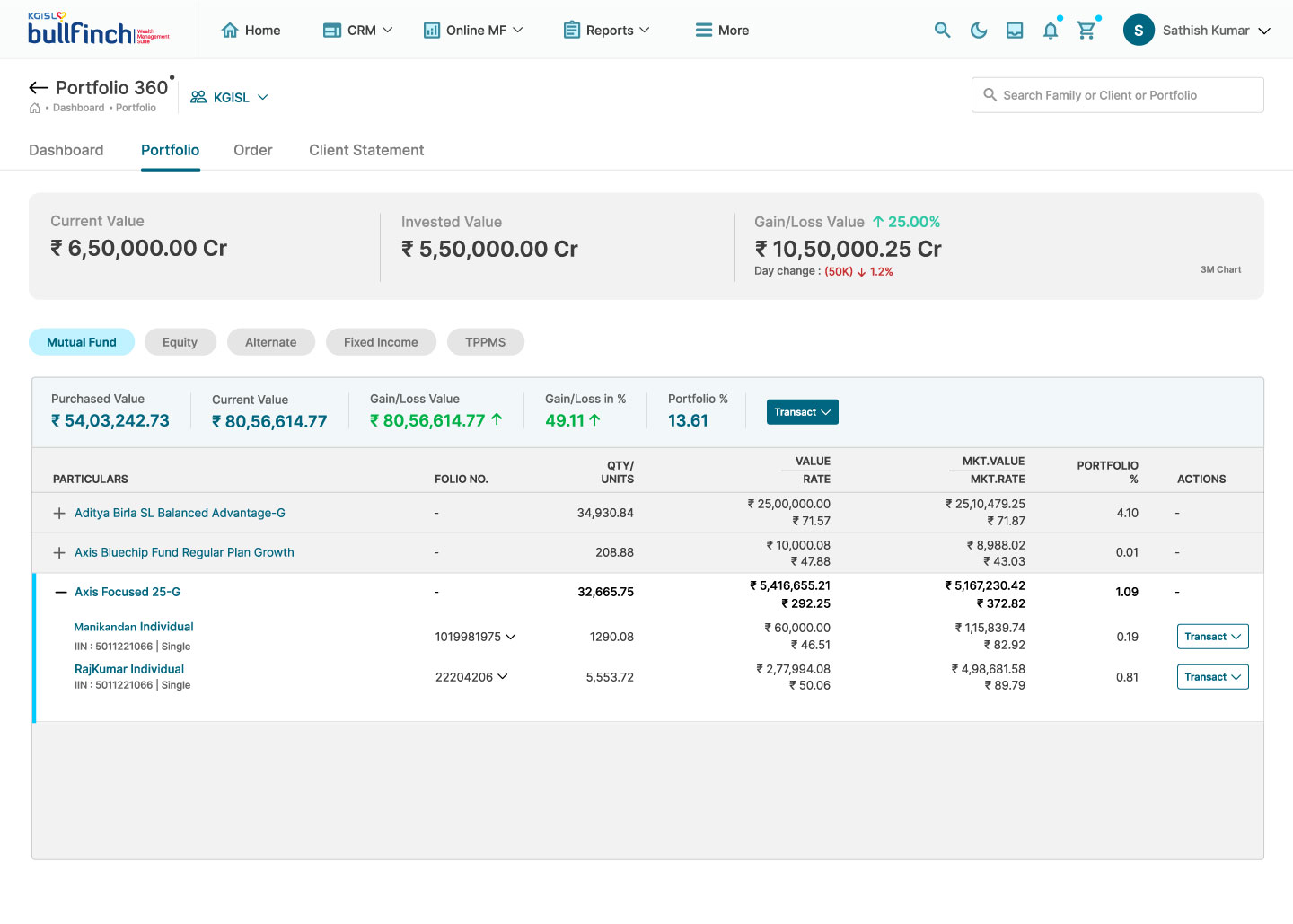Screen dimensions: 1293x924
Task: Open the More menu
Action: 722,30
